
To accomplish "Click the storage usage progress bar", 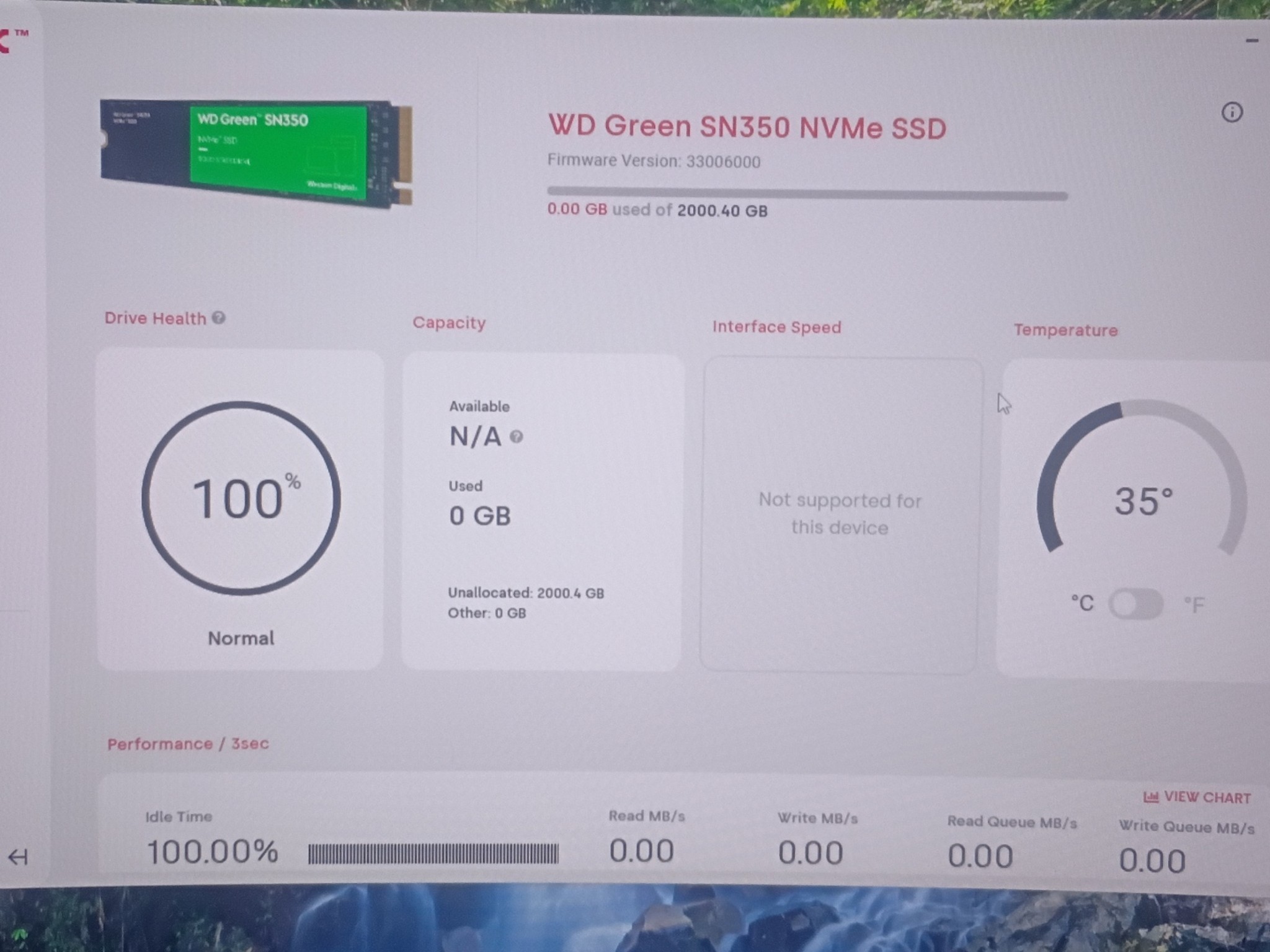I will 807,193.
